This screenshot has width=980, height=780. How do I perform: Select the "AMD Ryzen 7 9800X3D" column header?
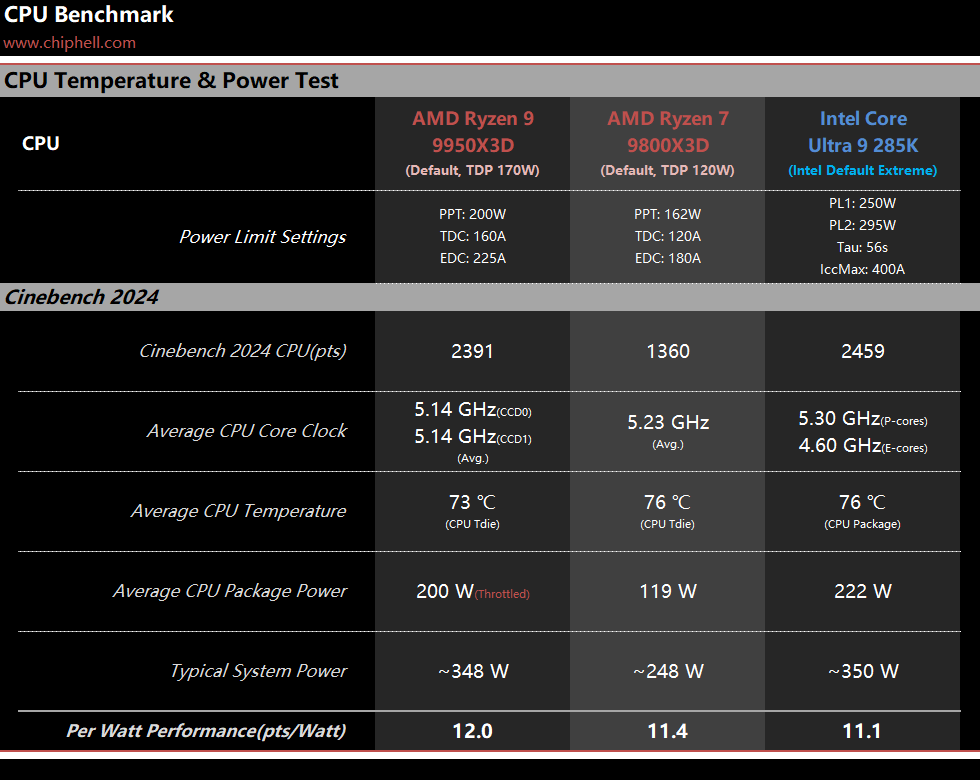(668, 132)
